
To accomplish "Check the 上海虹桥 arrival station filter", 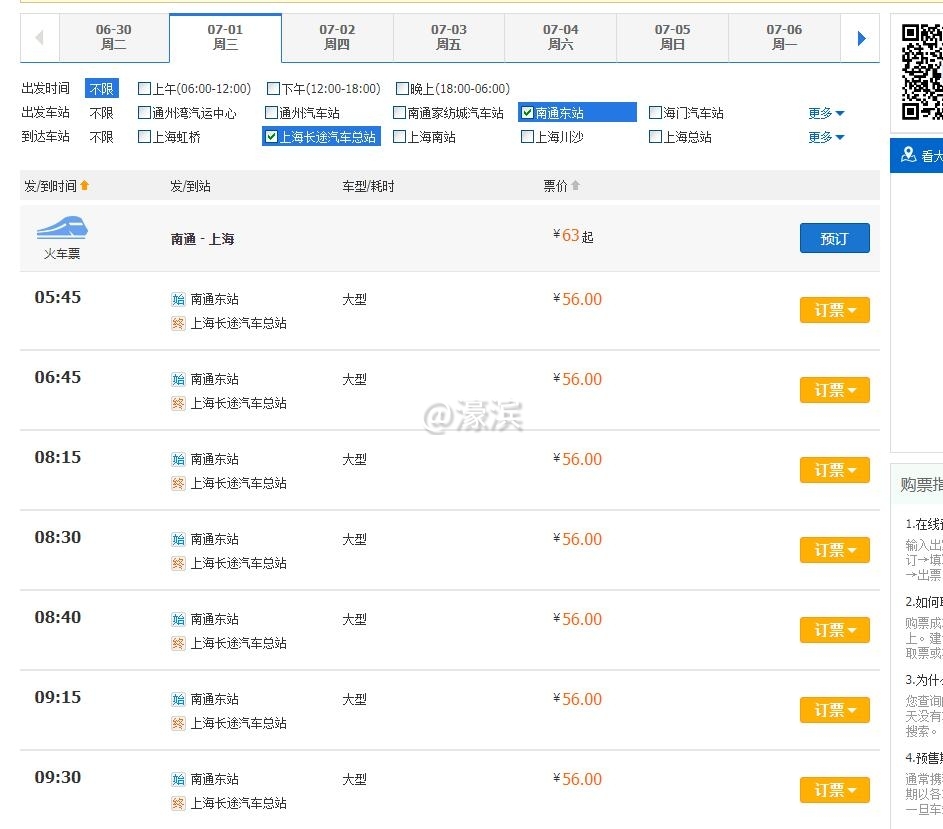I will (143, 136).
